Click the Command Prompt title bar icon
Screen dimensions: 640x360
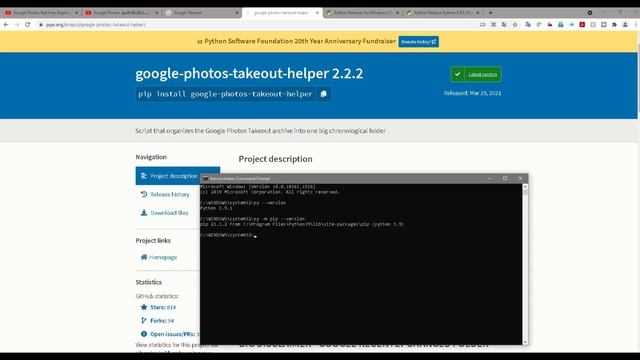tap(205, 178)
